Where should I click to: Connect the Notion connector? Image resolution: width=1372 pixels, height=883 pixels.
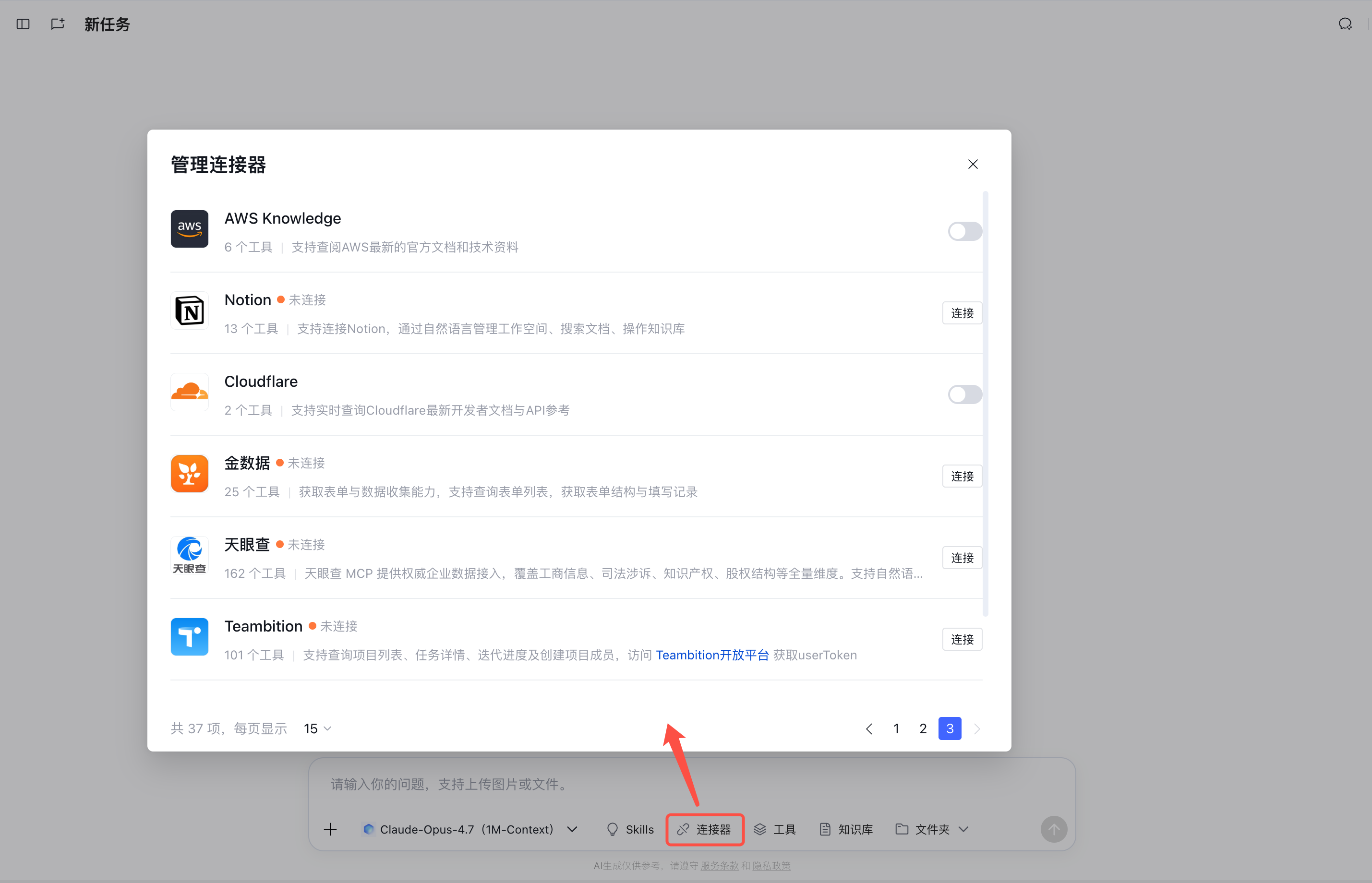962,313
